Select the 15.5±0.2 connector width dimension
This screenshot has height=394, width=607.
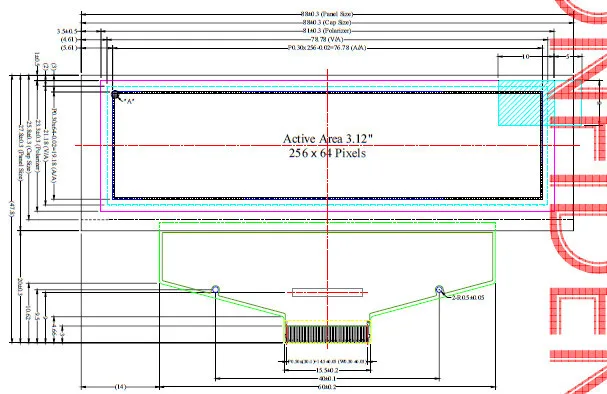click(328, 370)
